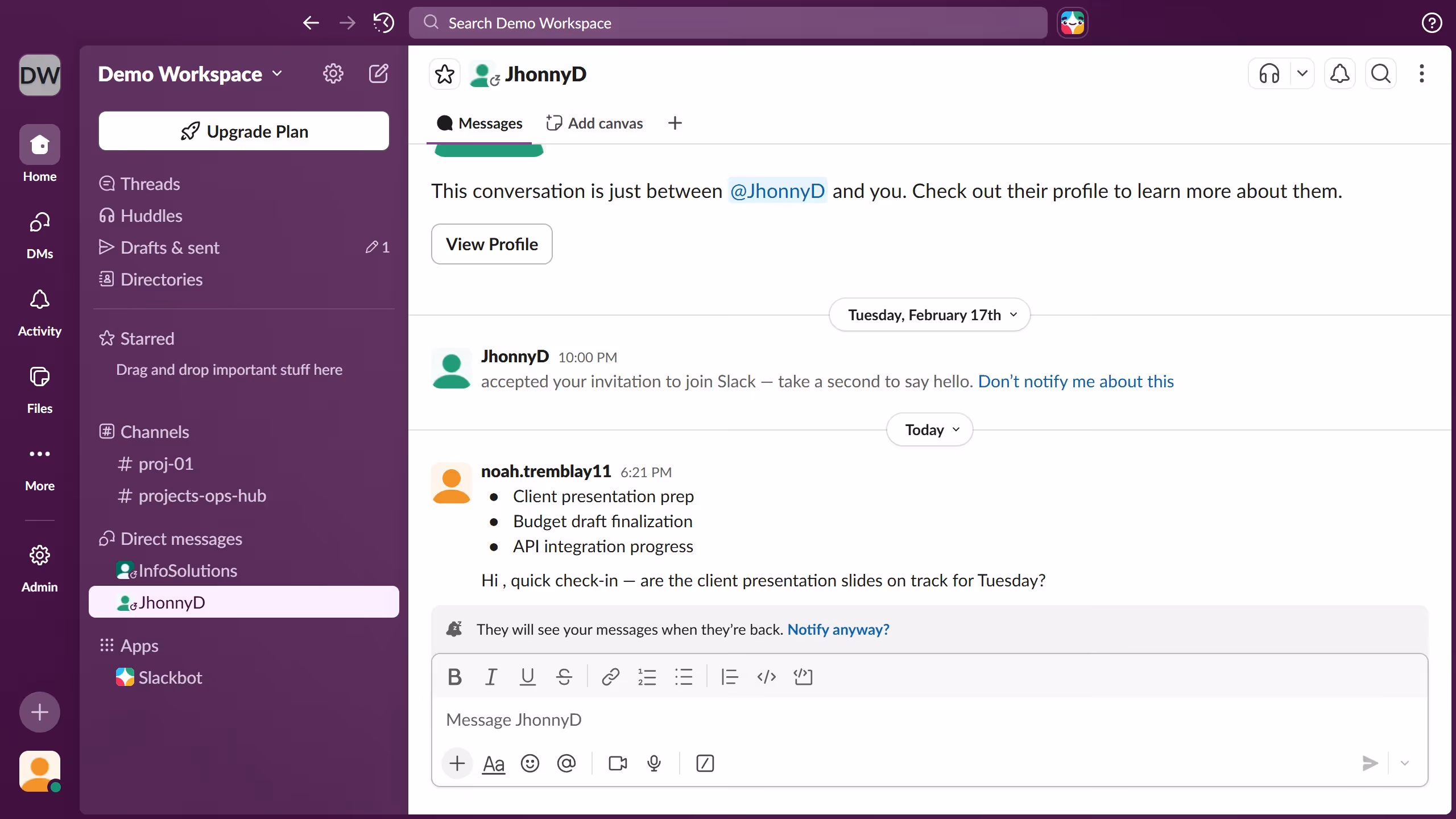Open the Add canvas tab
1456x819 pixels.
pos(594,123)
